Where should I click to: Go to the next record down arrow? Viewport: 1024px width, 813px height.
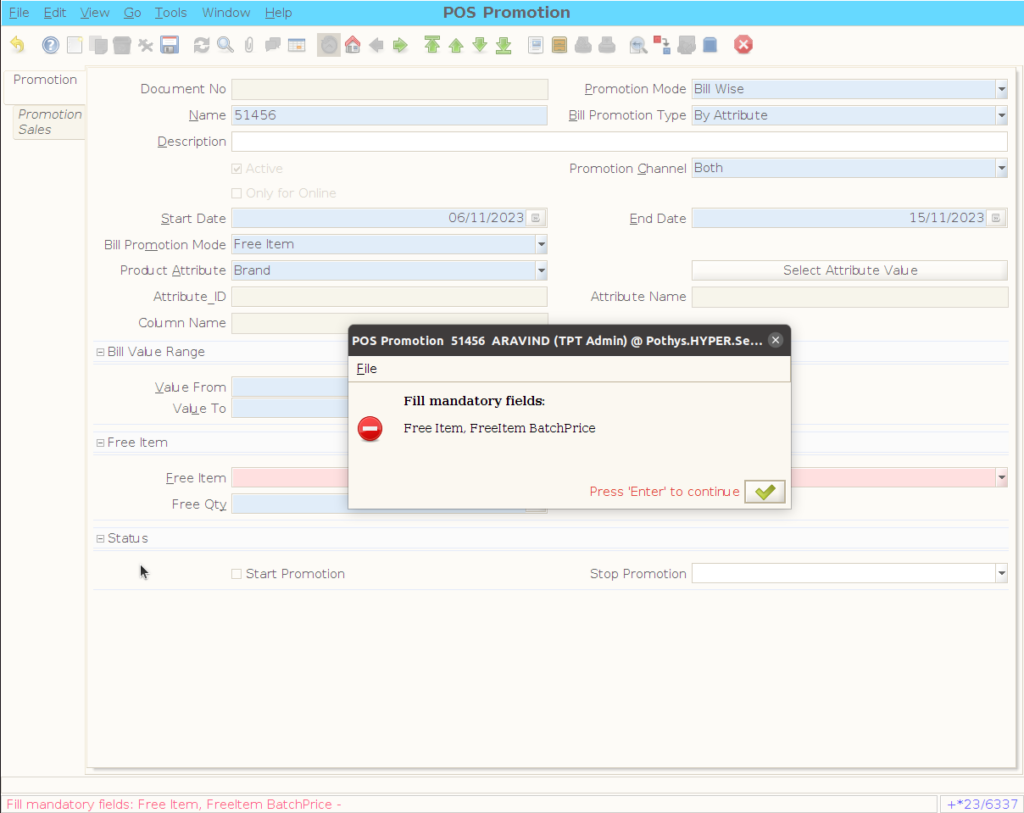coord(480,45)
